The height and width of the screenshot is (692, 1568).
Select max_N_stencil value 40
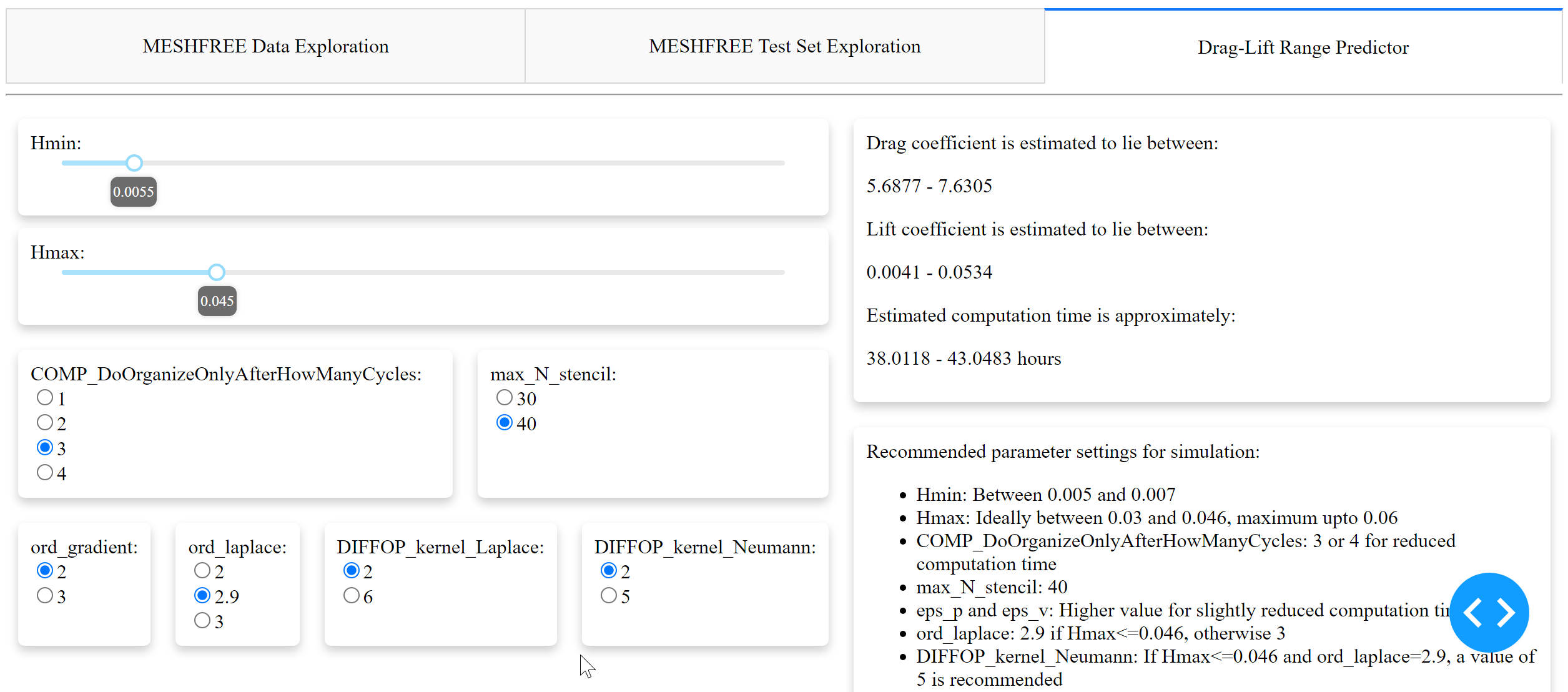click(505, 423)
